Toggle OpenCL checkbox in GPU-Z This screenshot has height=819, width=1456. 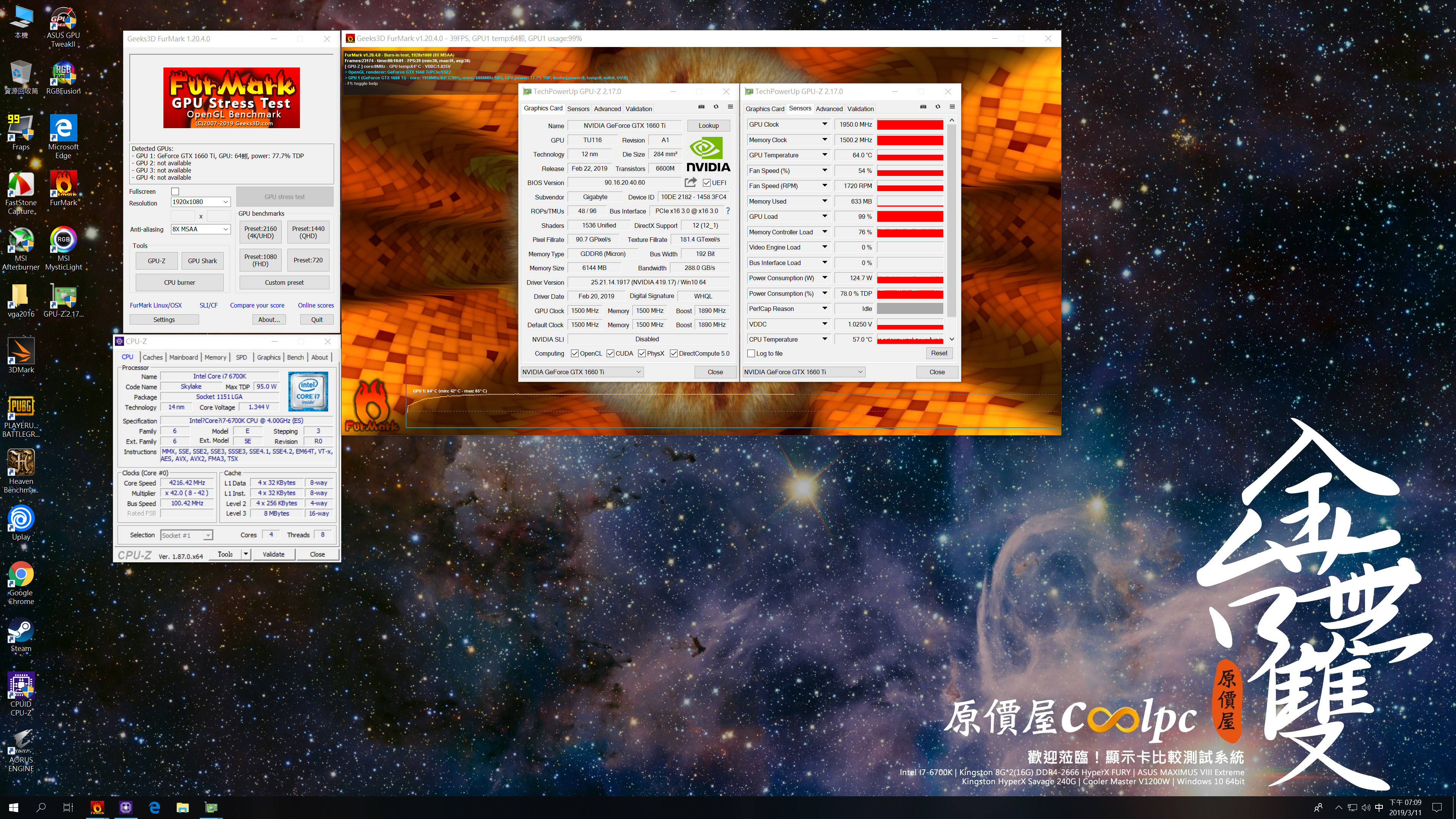(575, 353)
